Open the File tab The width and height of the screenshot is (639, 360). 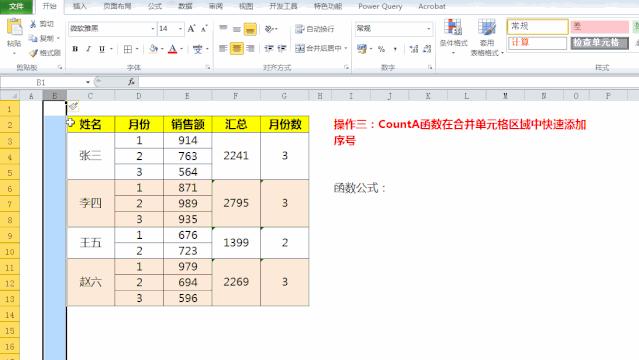[16, 6]
